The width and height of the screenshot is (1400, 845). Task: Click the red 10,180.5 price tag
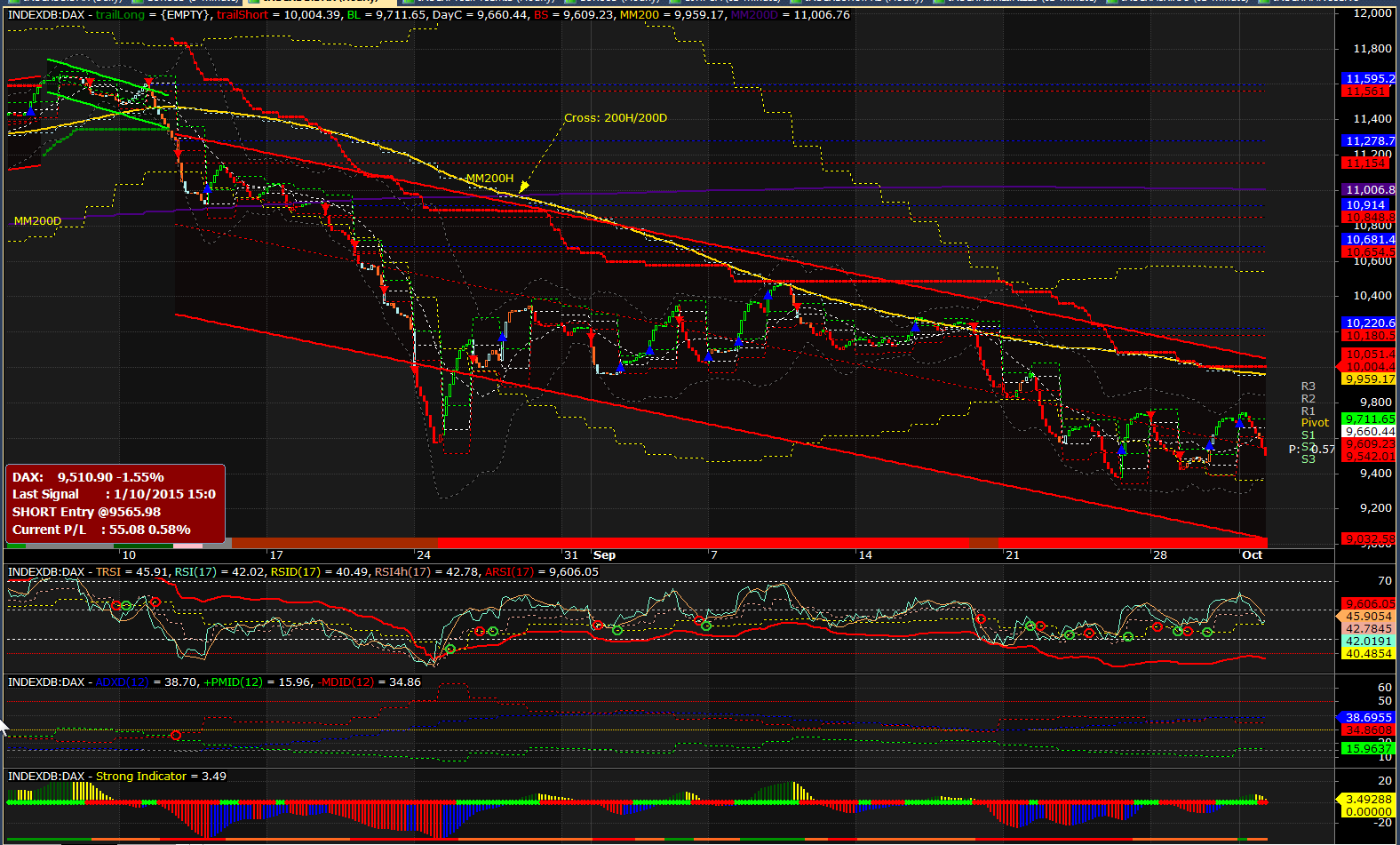pyautogui.click(x=1369, y=335)
